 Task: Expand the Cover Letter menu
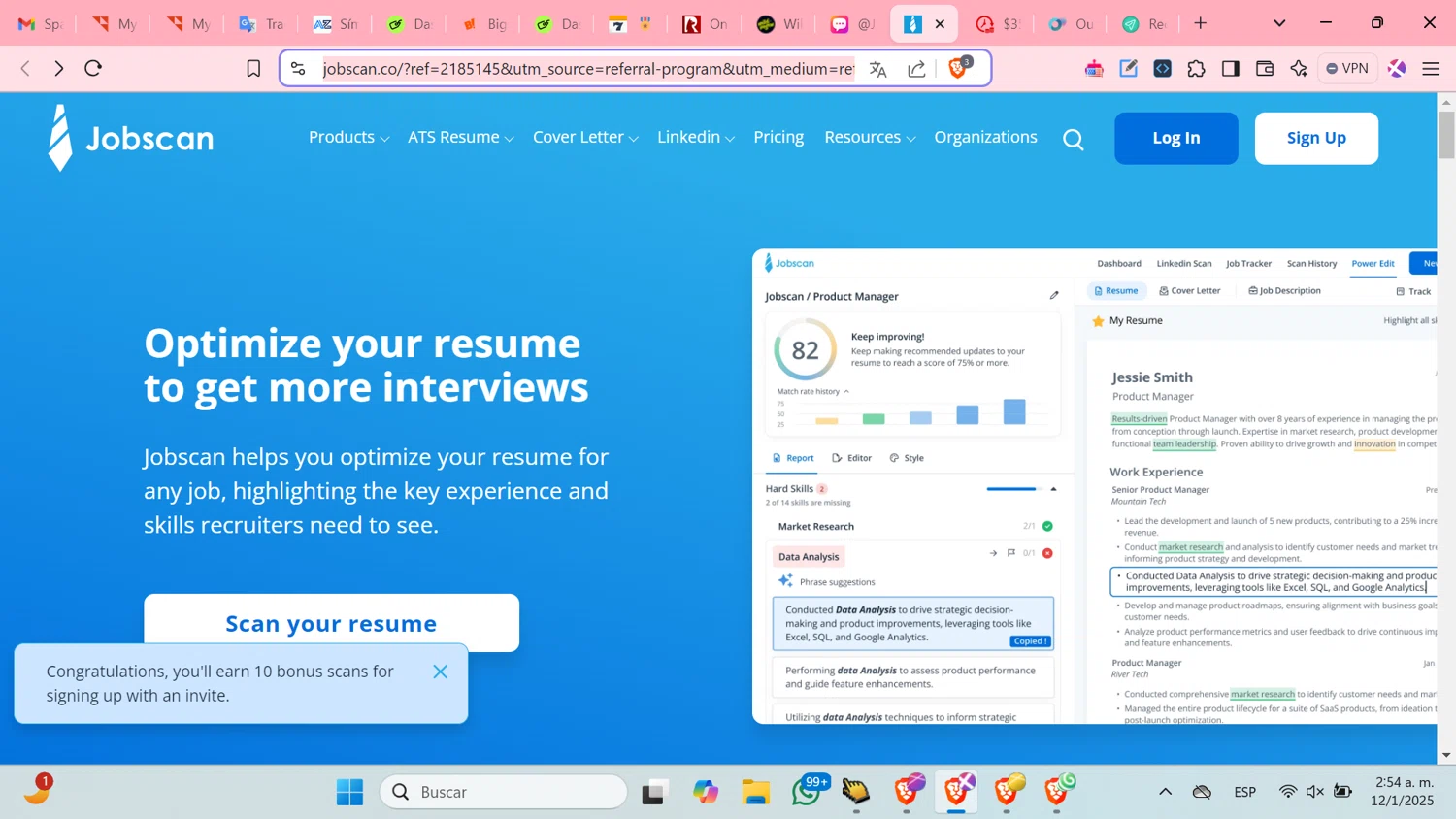point(585,137)
